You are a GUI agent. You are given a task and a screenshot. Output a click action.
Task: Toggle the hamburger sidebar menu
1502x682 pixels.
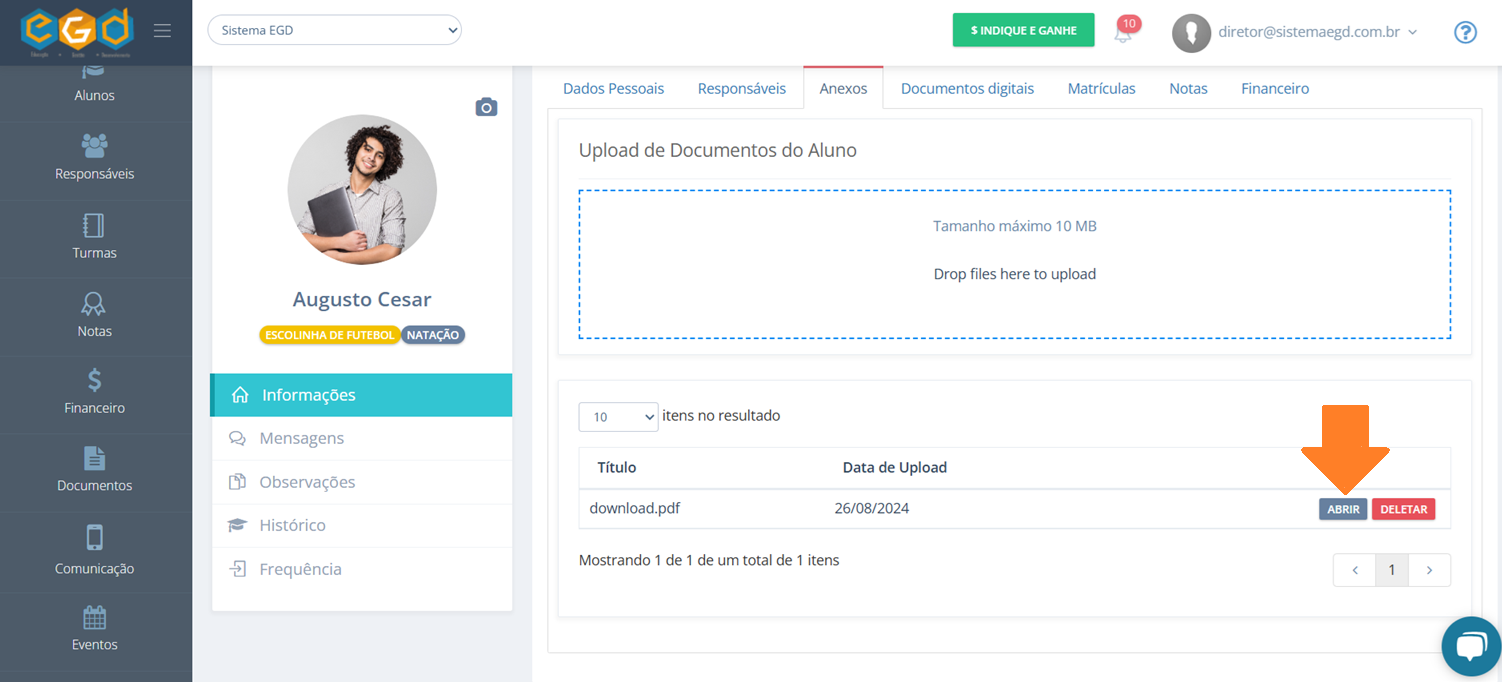tap(162, 31)
